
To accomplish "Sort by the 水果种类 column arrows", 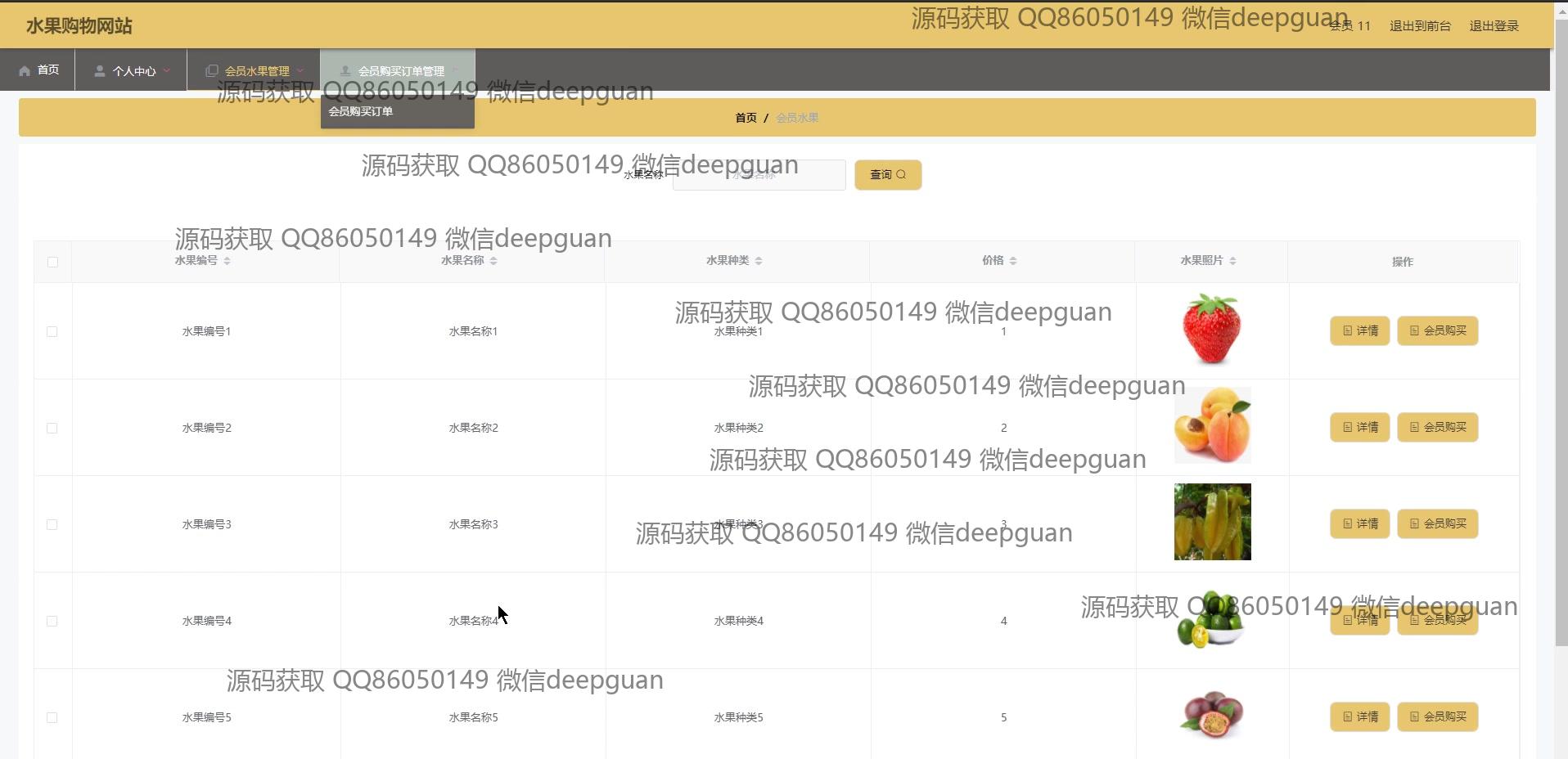I will [759, 261].
